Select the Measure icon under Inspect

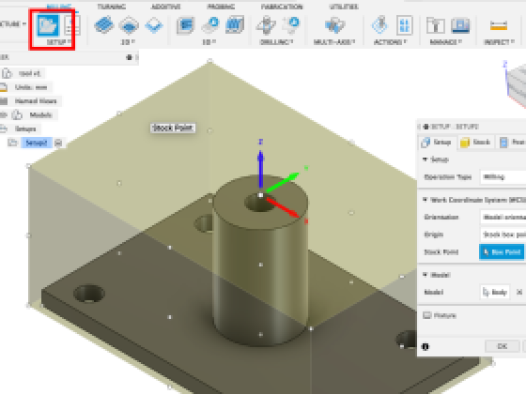tap(498, 25)
